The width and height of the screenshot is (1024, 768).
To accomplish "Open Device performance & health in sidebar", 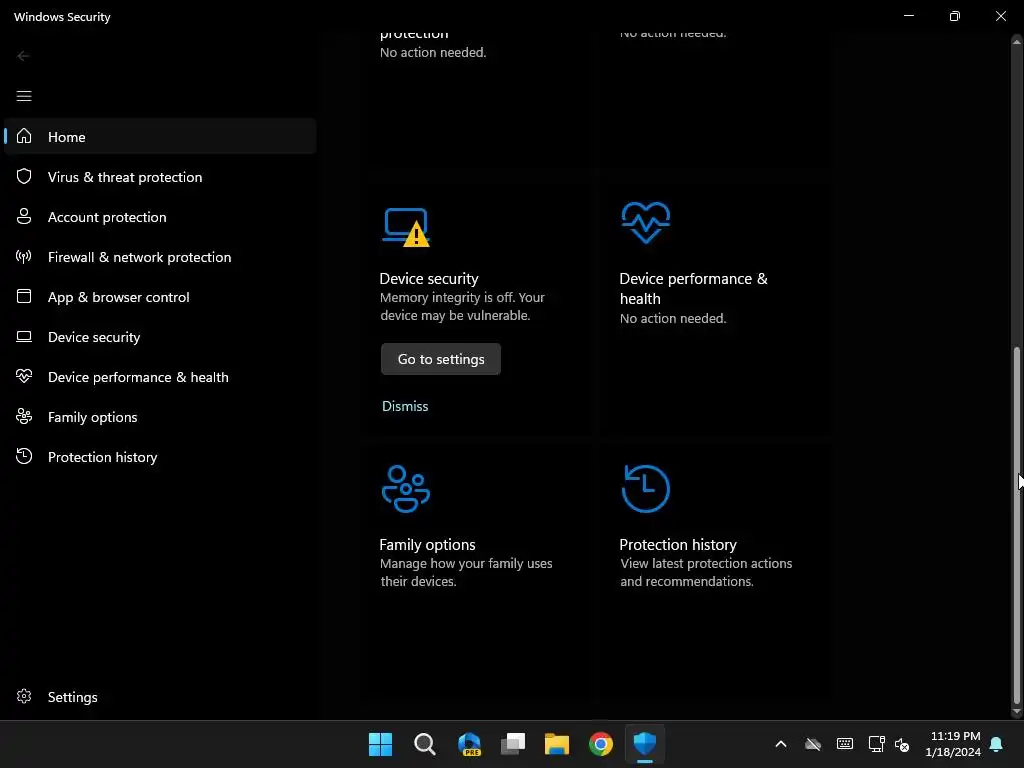I will click(160, 376).
